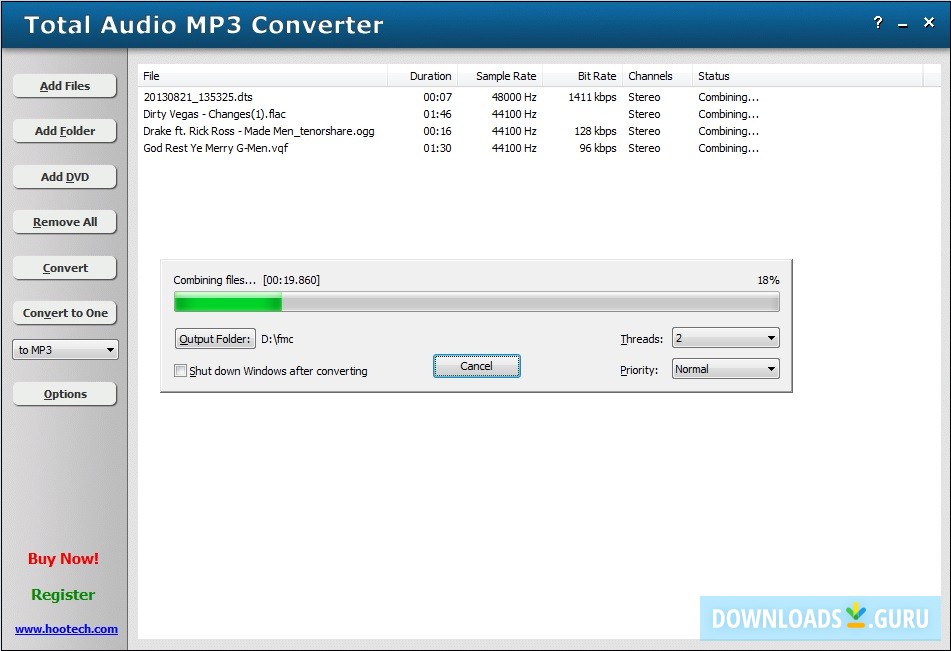Remove All files from list
The width and height of the screenshot is (951, 651).
click(x=65, y=222)
